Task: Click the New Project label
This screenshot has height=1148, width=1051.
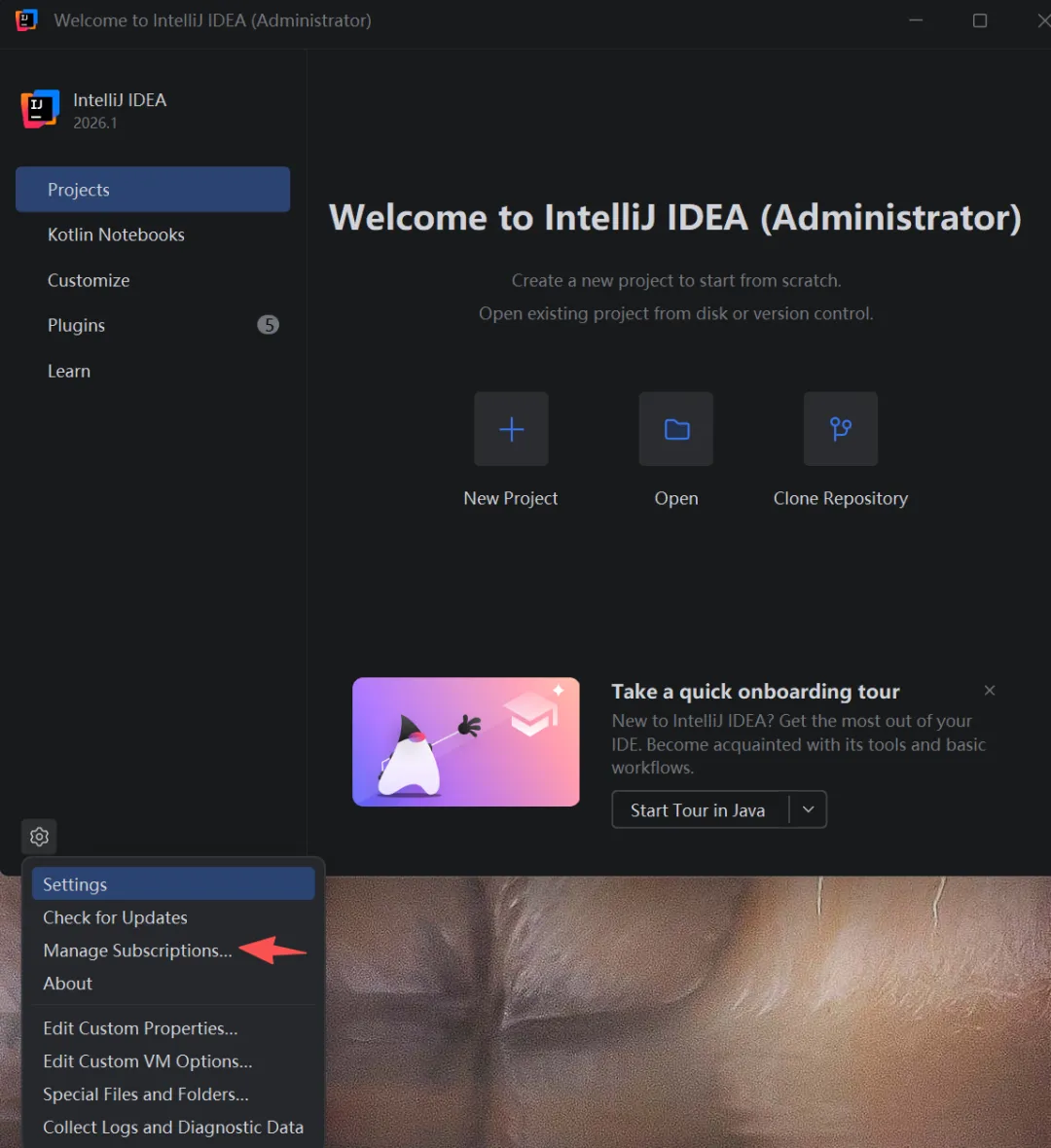Action: coord(511,498)
